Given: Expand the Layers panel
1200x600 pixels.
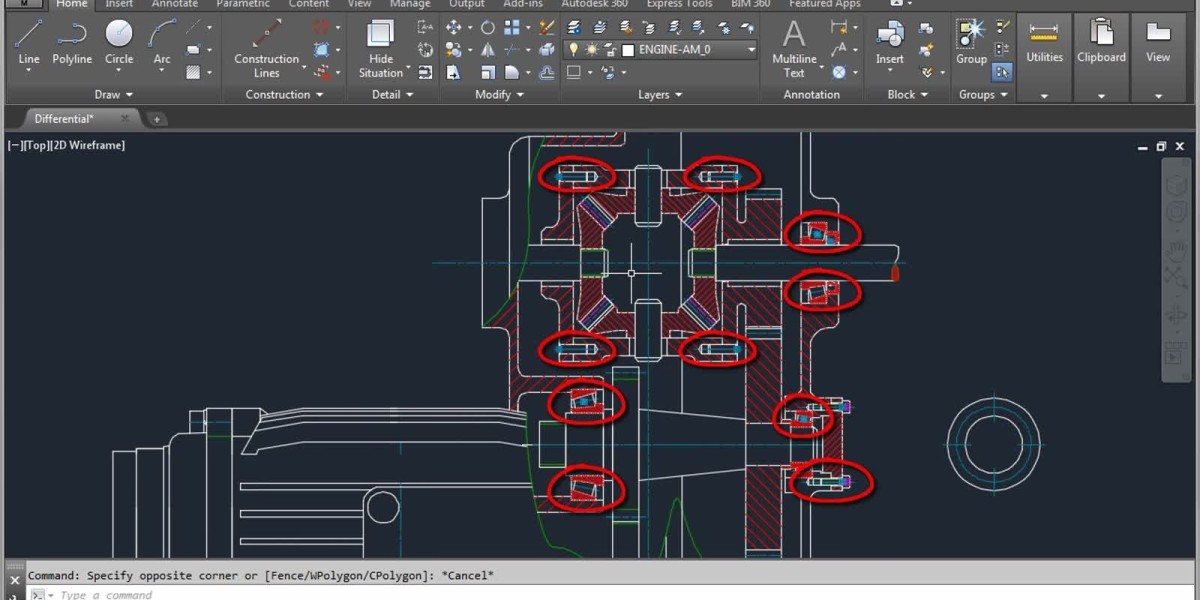Looking at the screenshot, I should pos(660,95).
